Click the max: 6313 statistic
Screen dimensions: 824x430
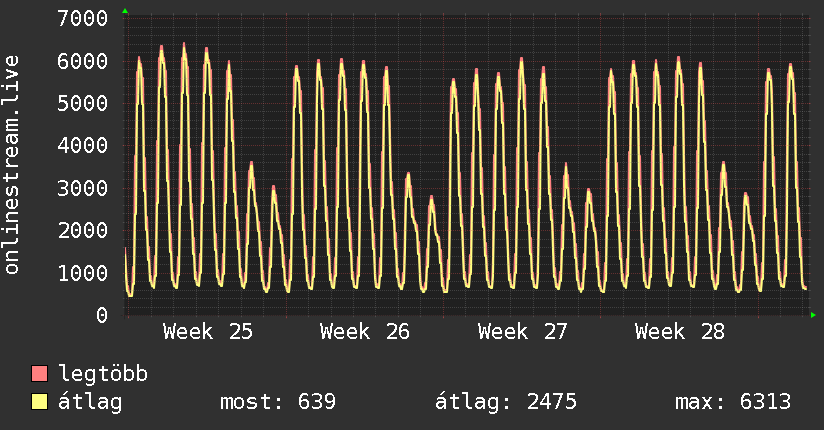733,402
